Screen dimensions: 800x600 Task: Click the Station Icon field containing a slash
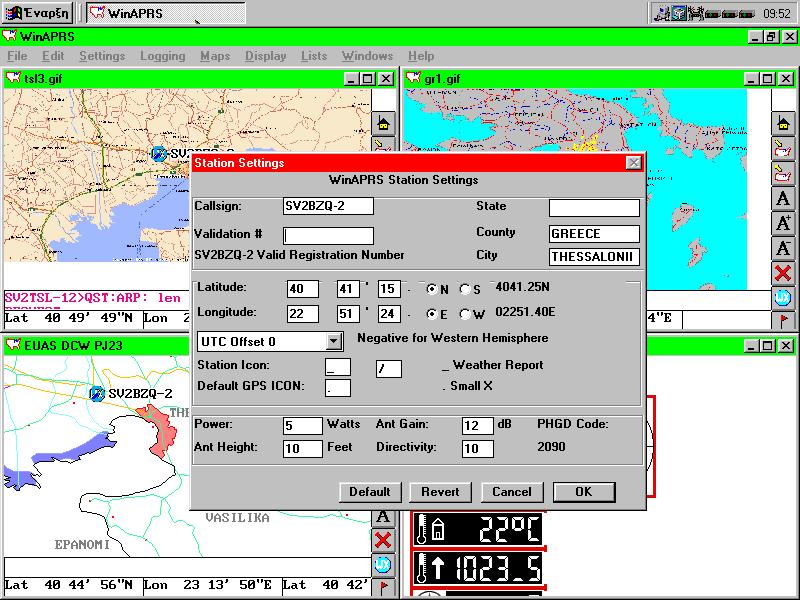tap(389, 368)
